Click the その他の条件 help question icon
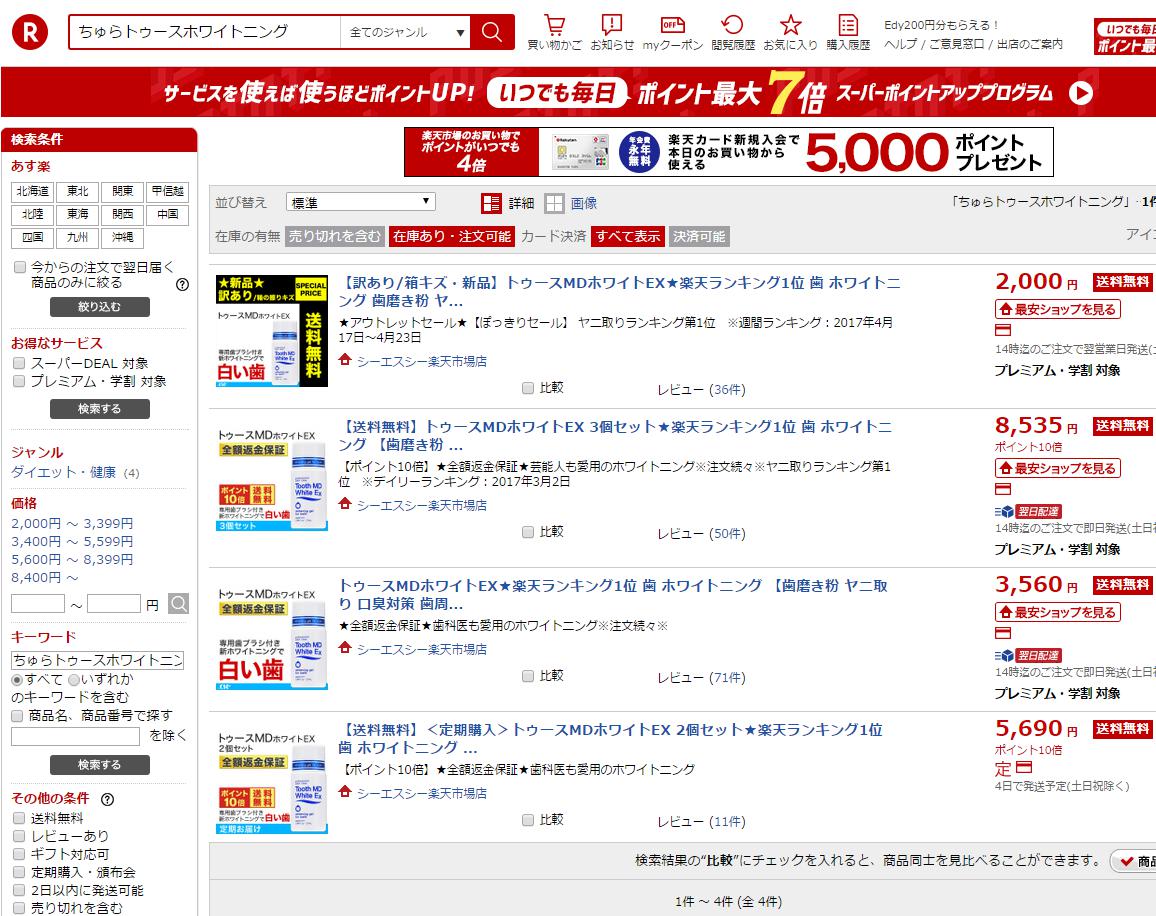The width and height of the screenshot is (1156, 916). click(108, 799)
